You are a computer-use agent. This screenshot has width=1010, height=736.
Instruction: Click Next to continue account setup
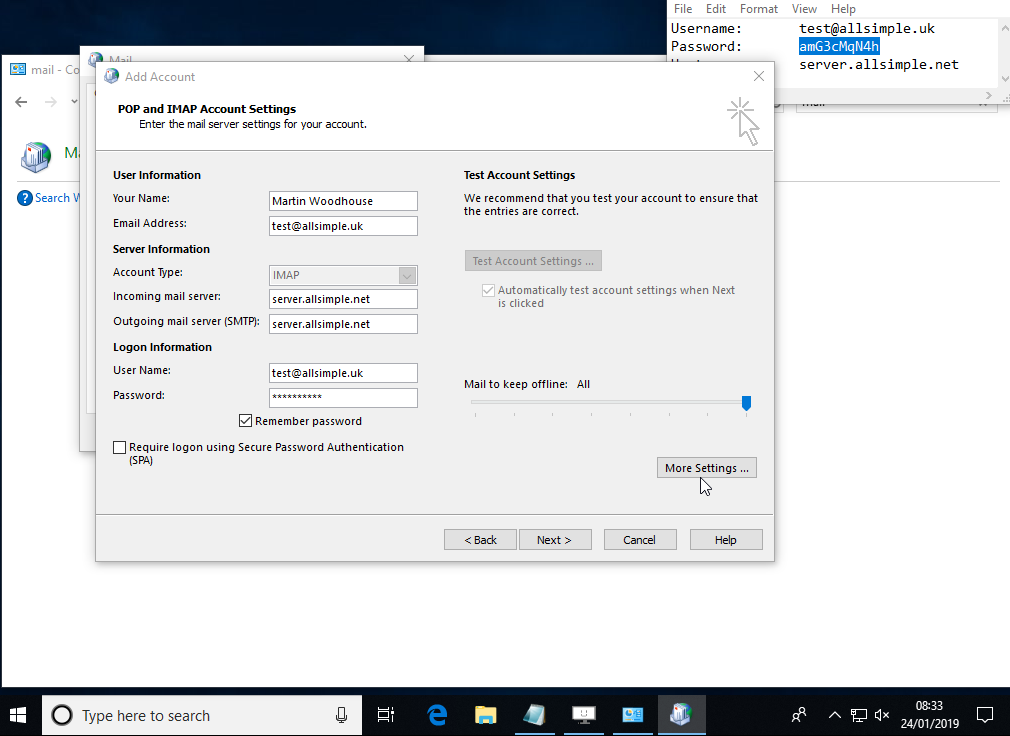(x=554, y=540)
